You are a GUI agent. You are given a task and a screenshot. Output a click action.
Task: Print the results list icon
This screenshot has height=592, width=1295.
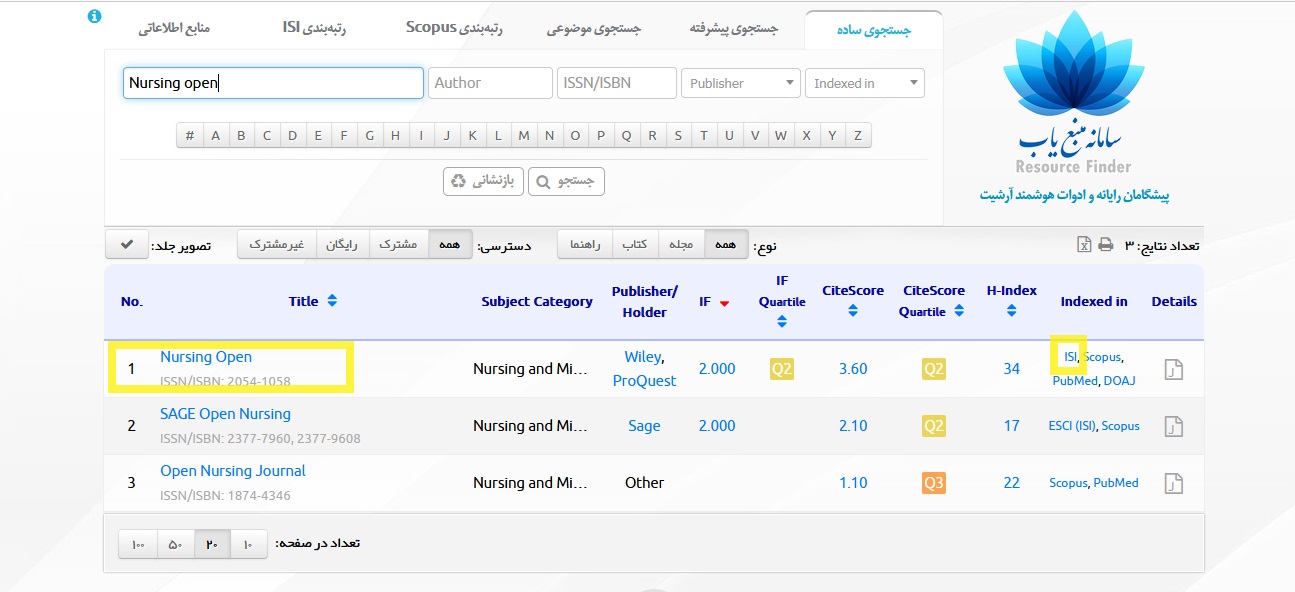tap(1105, 245)
